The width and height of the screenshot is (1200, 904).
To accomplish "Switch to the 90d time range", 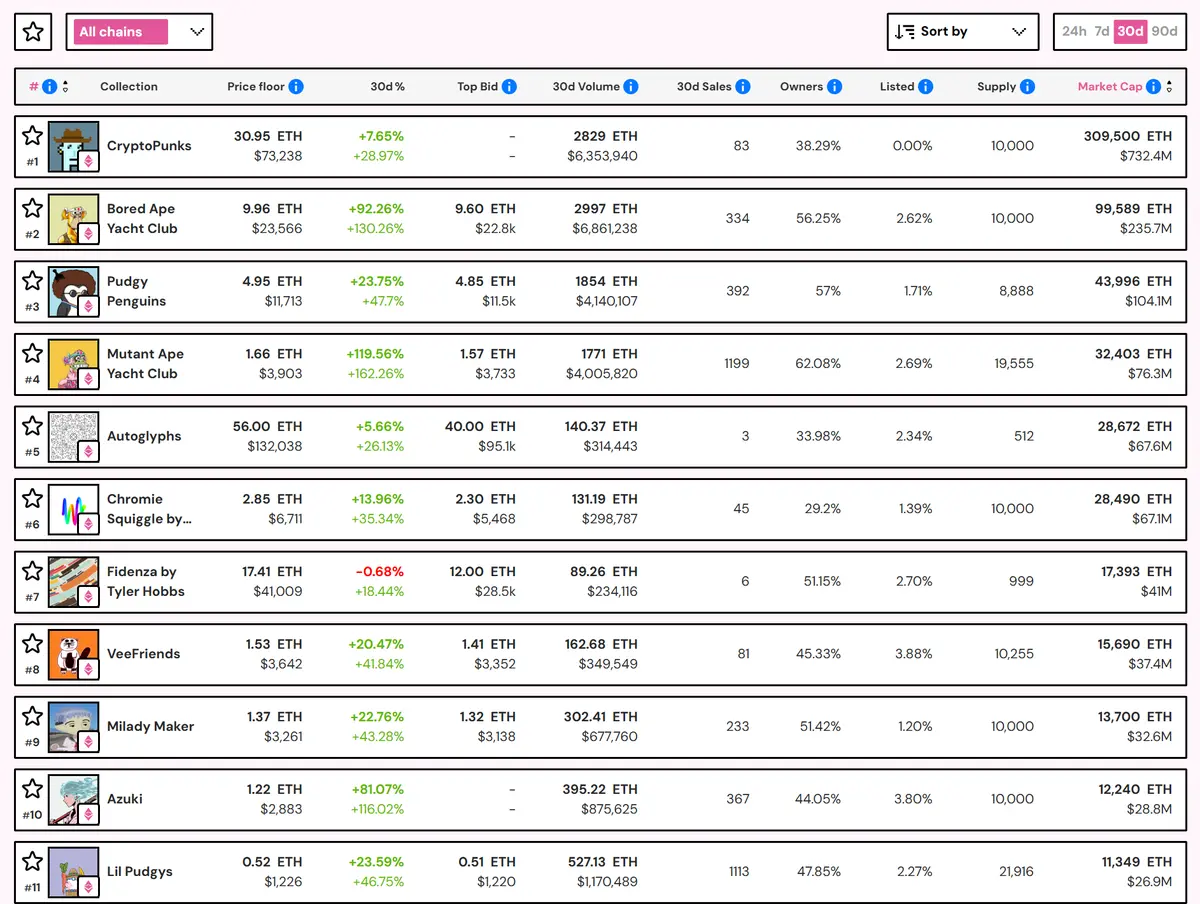I will 1164,32.
